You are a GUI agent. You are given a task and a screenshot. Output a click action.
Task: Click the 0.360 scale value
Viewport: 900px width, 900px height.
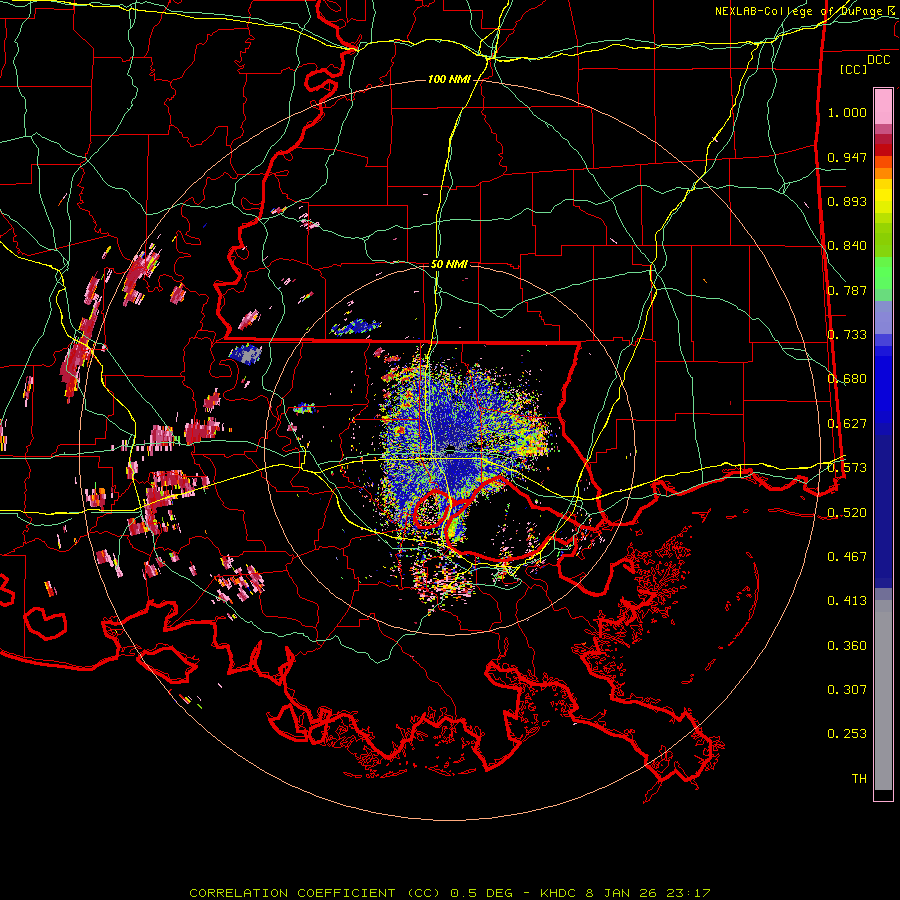847,646
